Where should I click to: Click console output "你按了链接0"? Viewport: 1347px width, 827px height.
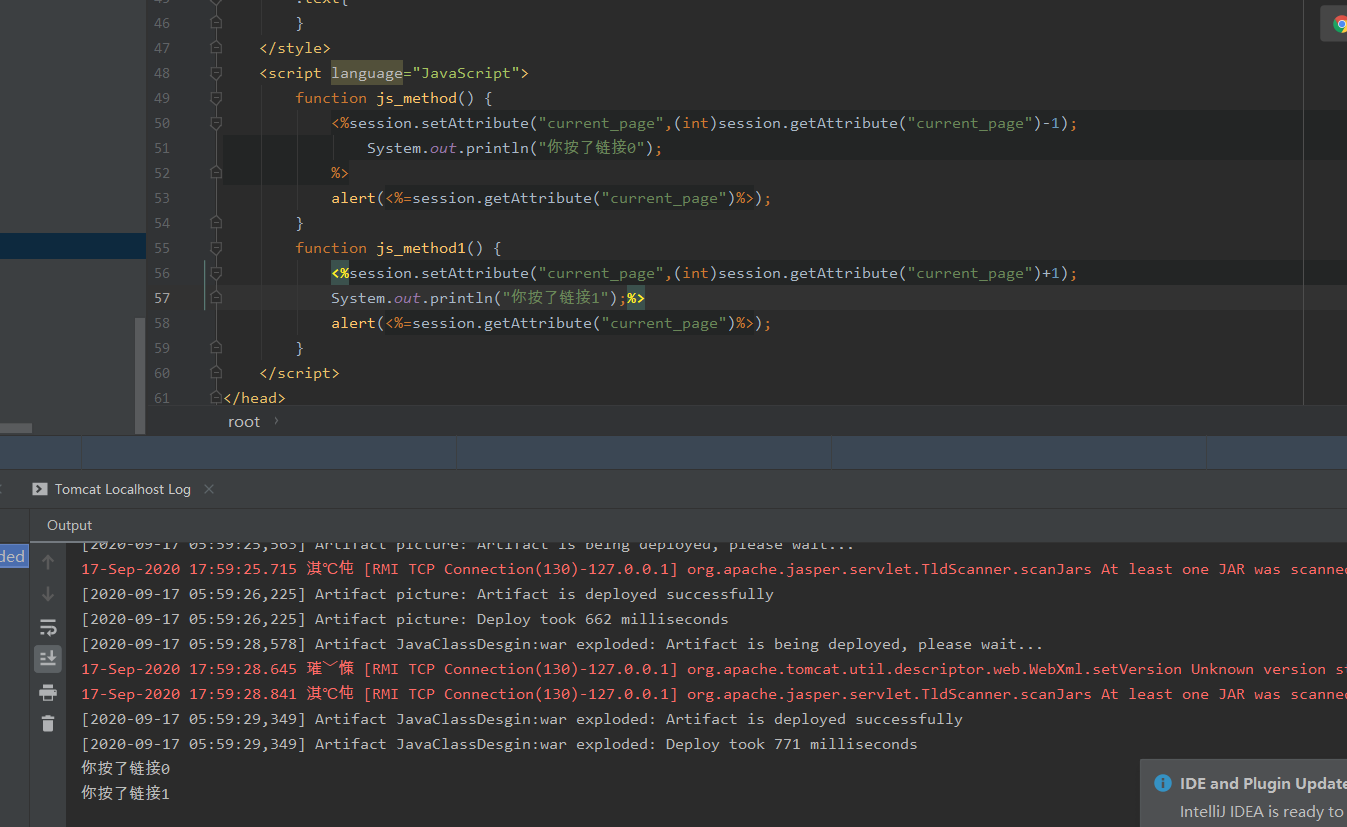126,769
